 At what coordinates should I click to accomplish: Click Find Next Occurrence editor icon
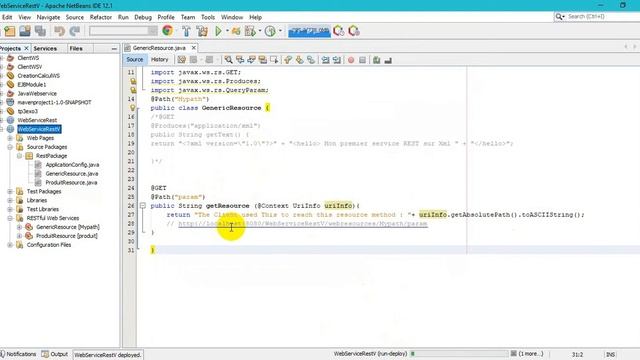251,60
